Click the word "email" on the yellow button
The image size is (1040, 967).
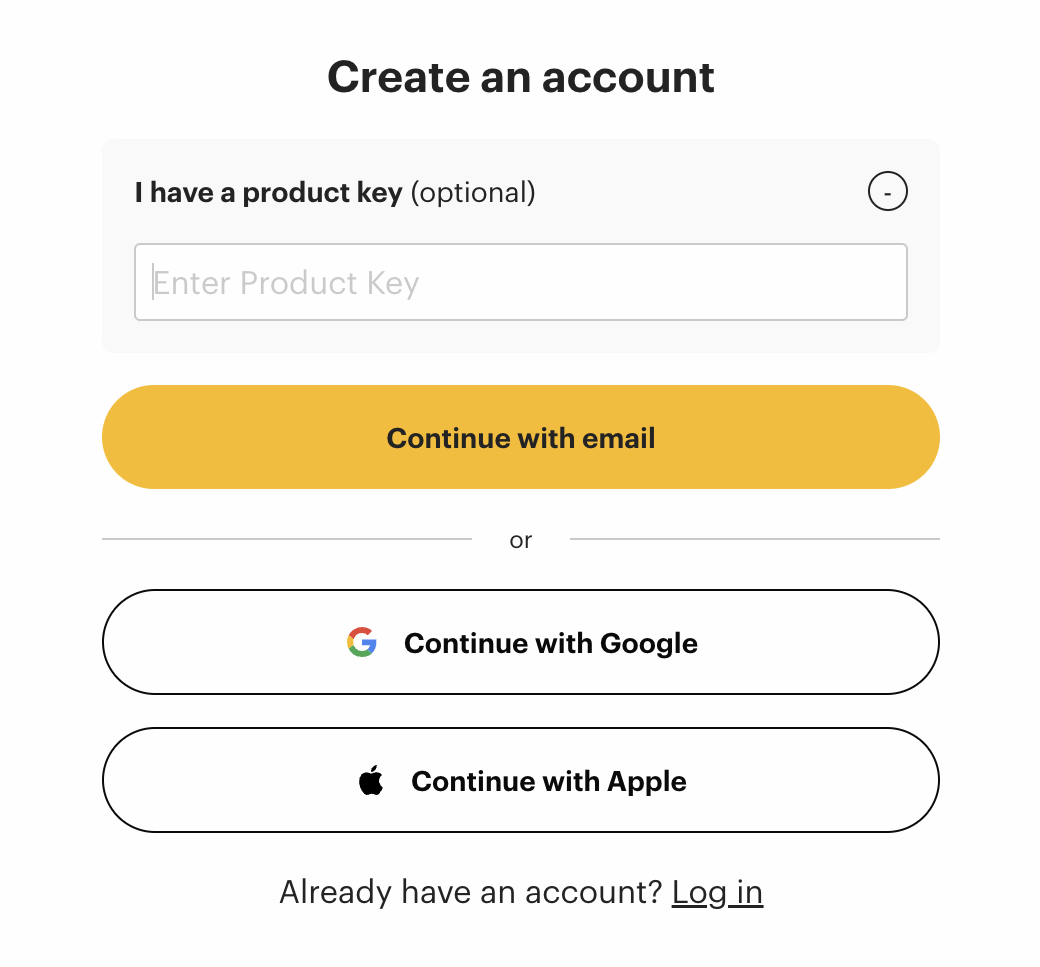pos(618,438)
